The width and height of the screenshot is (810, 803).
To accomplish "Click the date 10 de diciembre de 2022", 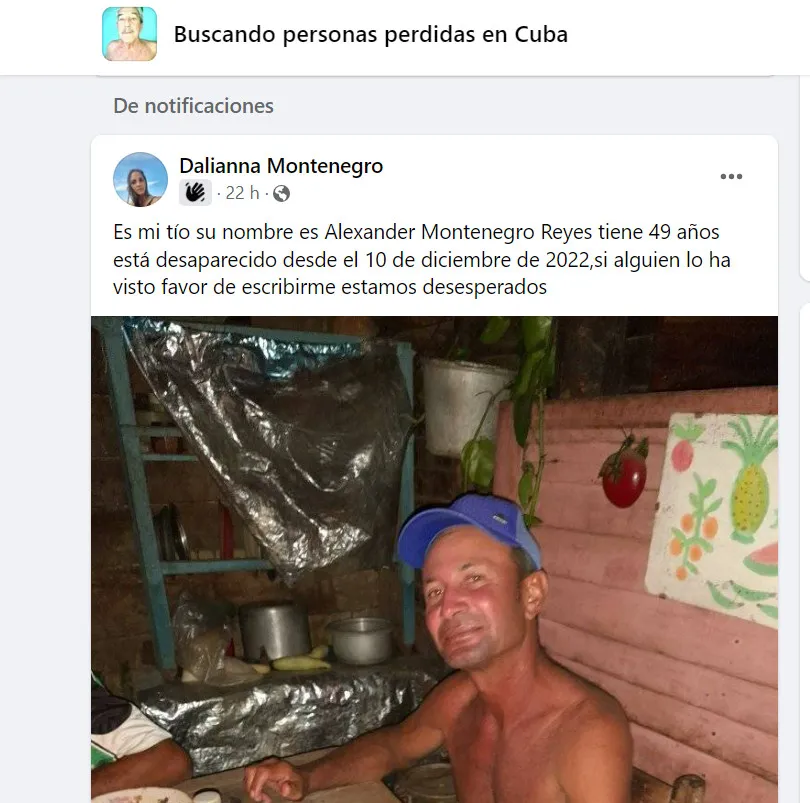I will (477, 260).
